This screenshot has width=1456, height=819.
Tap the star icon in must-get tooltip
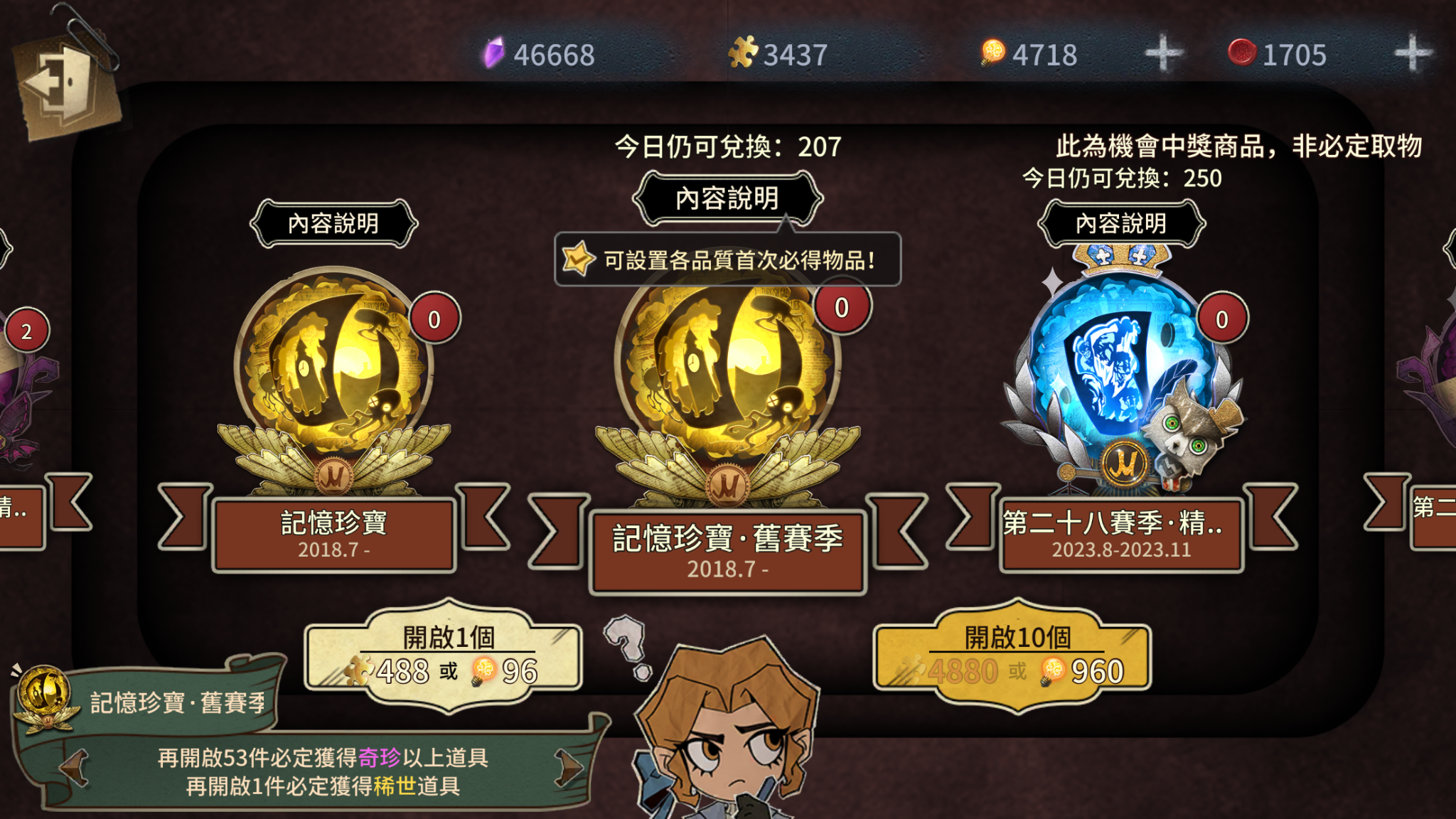point(577,259)
